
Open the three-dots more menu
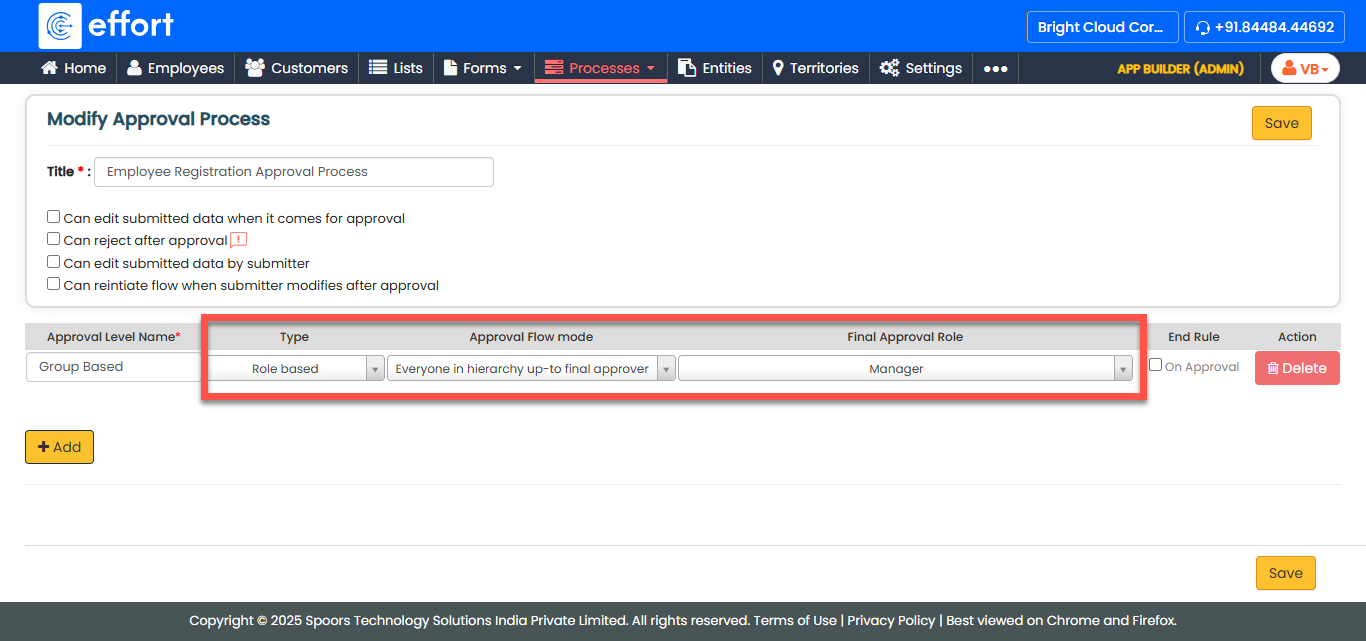click(x=995, y=68)
